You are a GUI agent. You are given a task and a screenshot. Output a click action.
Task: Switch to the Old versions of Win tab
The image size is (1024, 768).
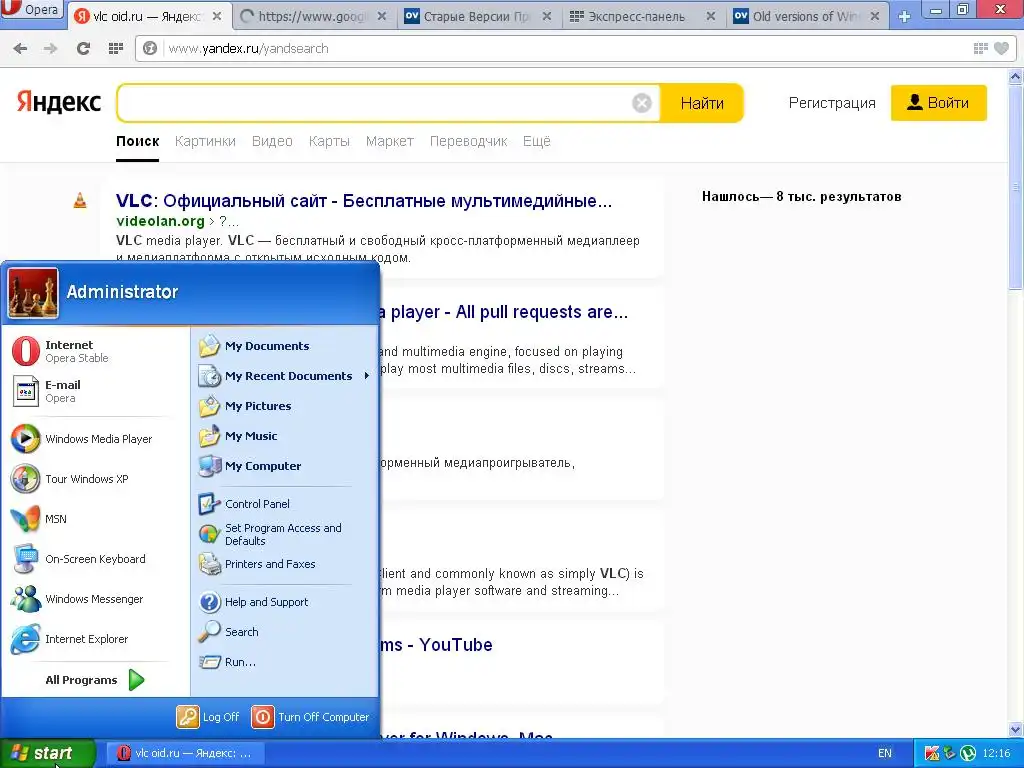click(808, 16)
